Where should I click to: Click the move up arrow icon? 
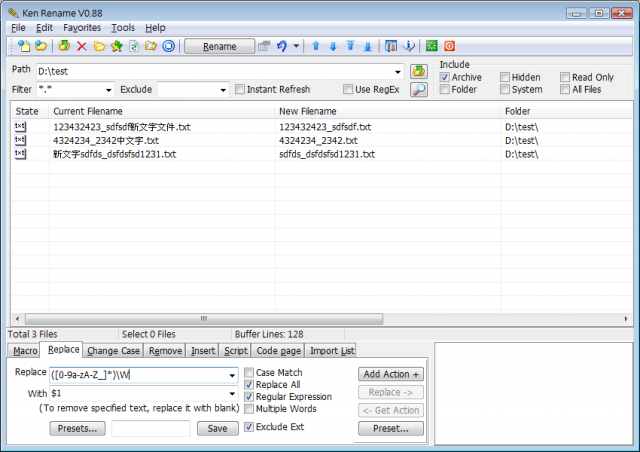tap(316, 46)
